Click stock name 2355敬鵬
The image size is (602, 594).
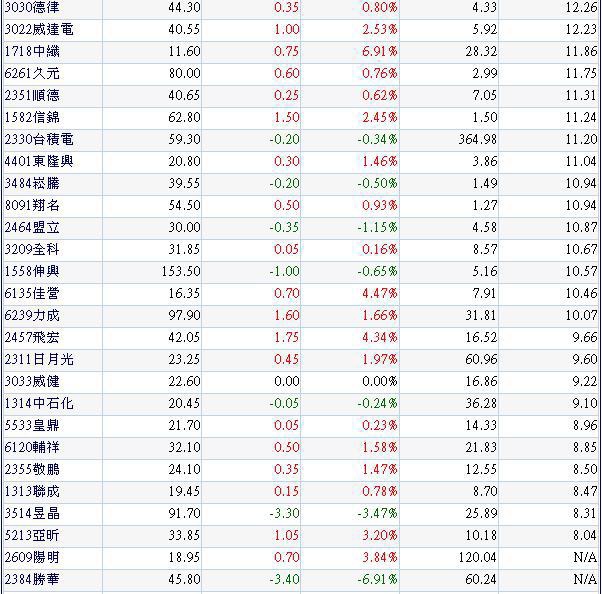click(x=32, y=469)
